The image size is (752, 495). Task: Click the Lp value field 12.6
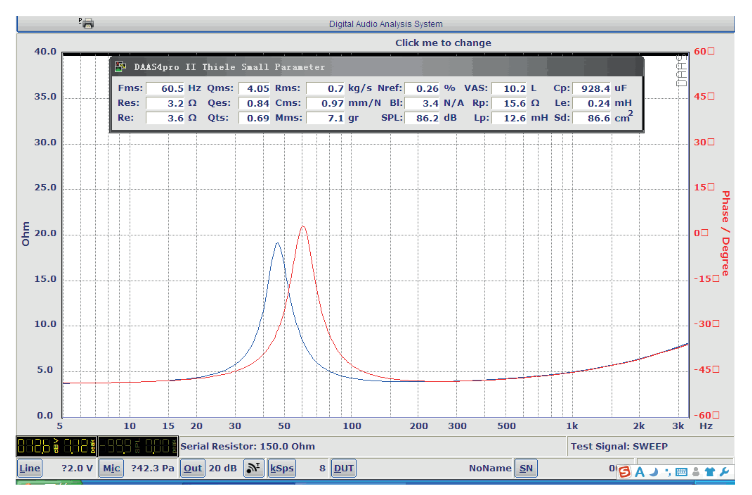tap(509, 118)
